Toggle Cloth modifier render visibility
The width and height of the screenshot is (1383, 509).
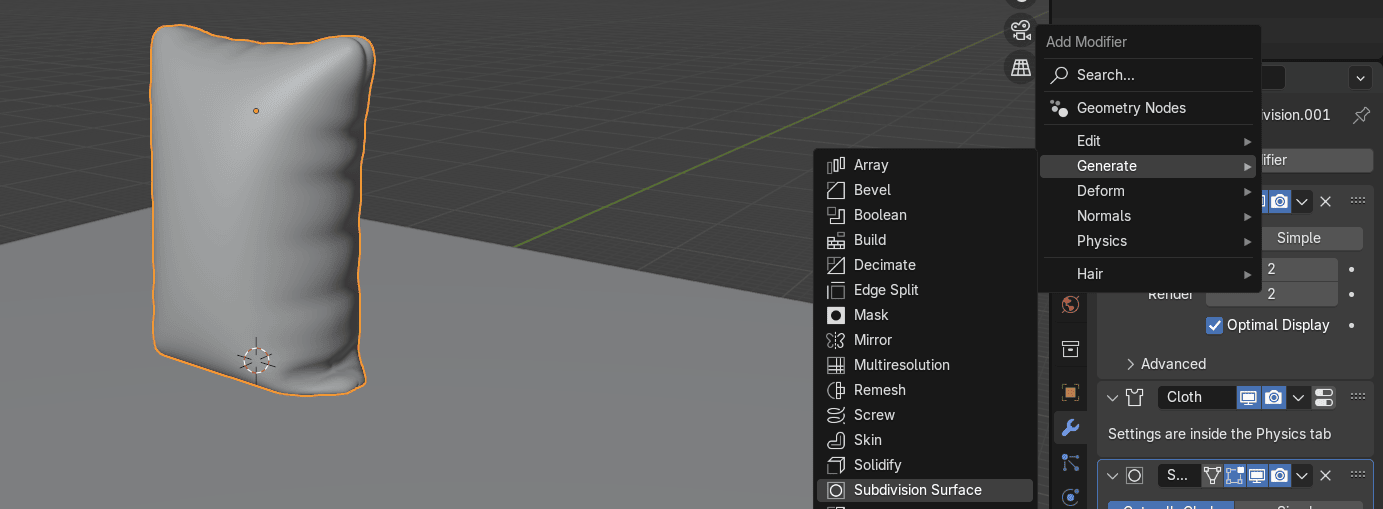[x=1273, y=397]
